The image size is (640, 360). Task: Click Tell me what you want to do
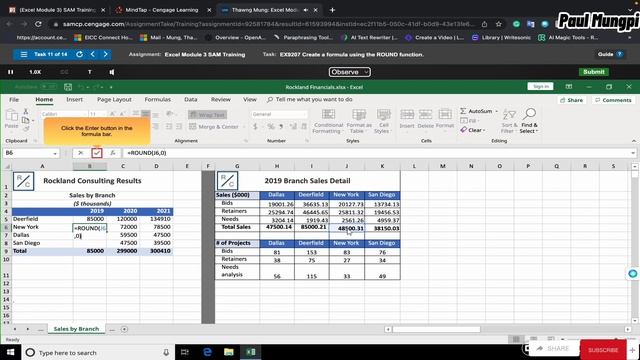310,100
